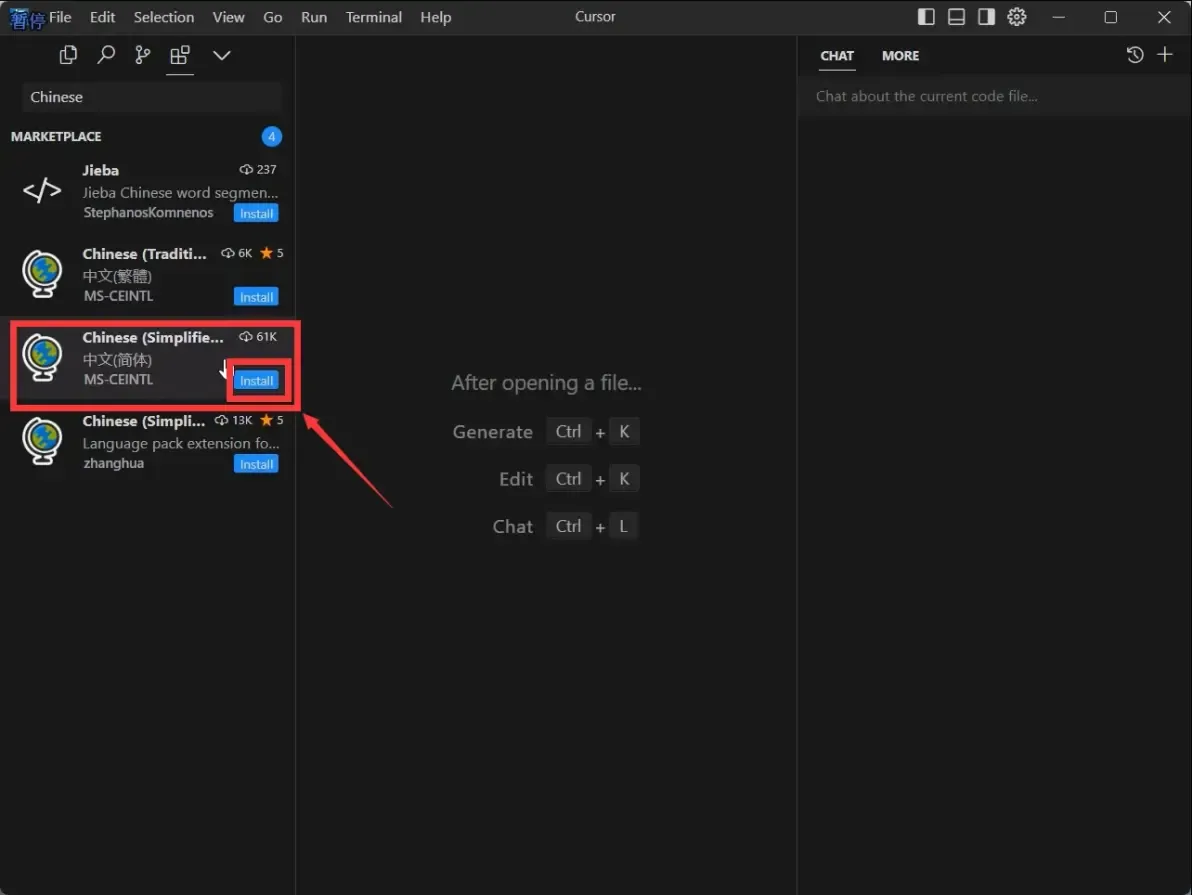
Task: Open the Explorer view from the activity bar
Action: tap(68, 55)
